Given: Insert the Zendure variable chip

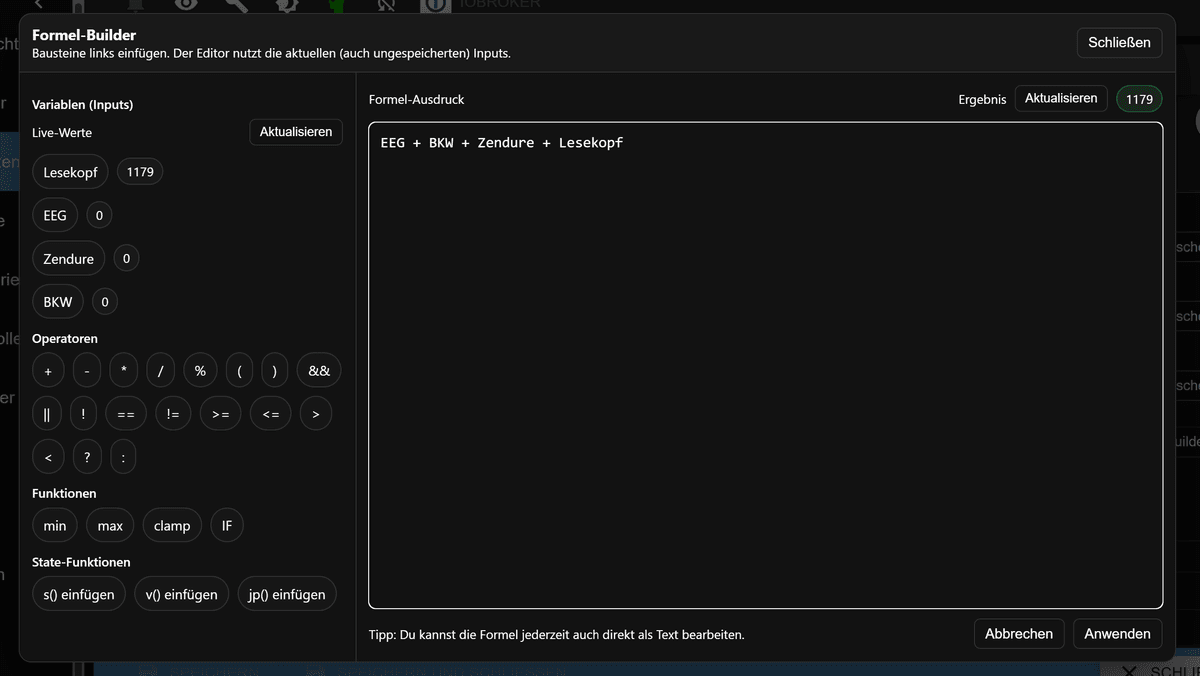Looking at the screenshot, I should pos(68,258).
